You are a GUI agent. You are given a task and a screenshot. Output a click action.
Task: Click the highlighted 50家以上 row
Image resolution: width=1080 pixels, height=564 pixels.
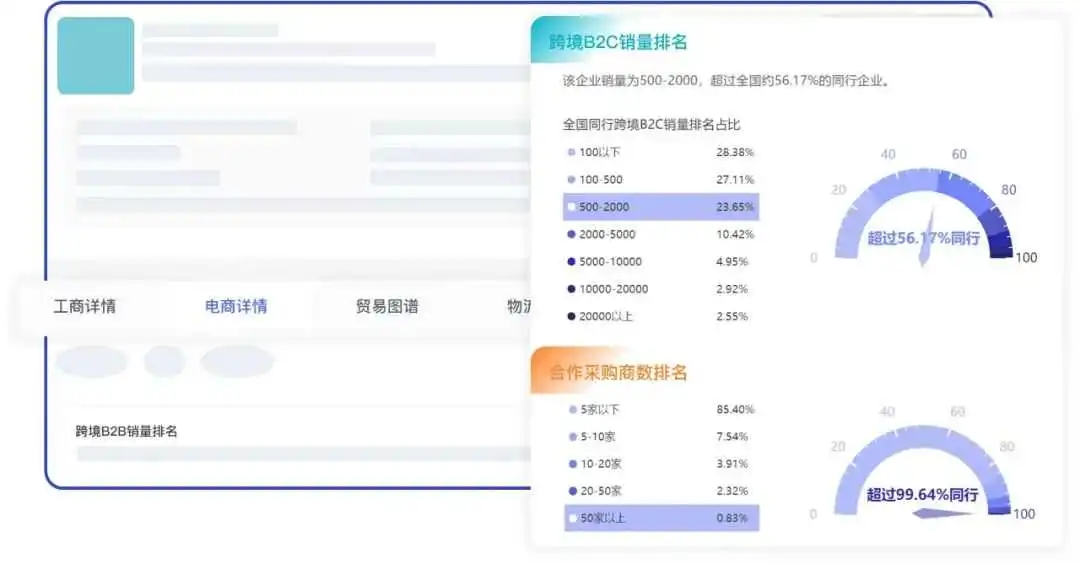661,518
